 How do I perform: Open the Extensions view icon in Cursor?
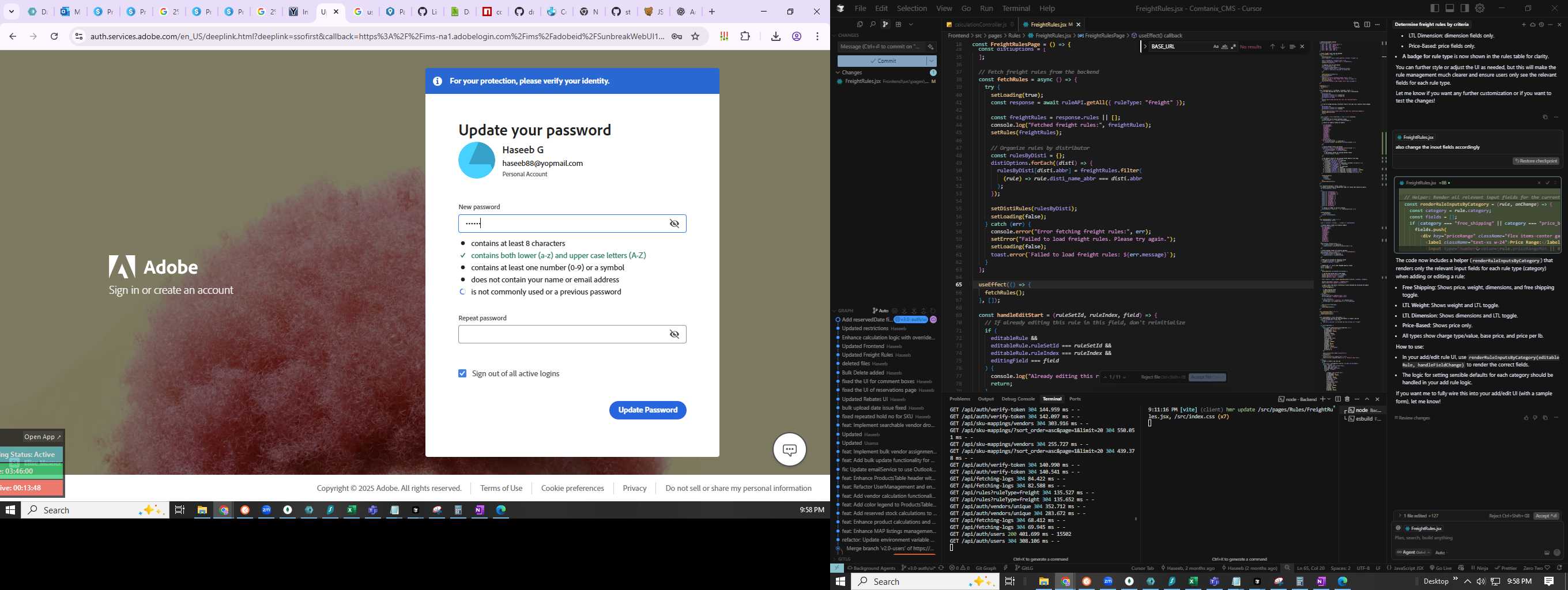click(x=899, y=24)
